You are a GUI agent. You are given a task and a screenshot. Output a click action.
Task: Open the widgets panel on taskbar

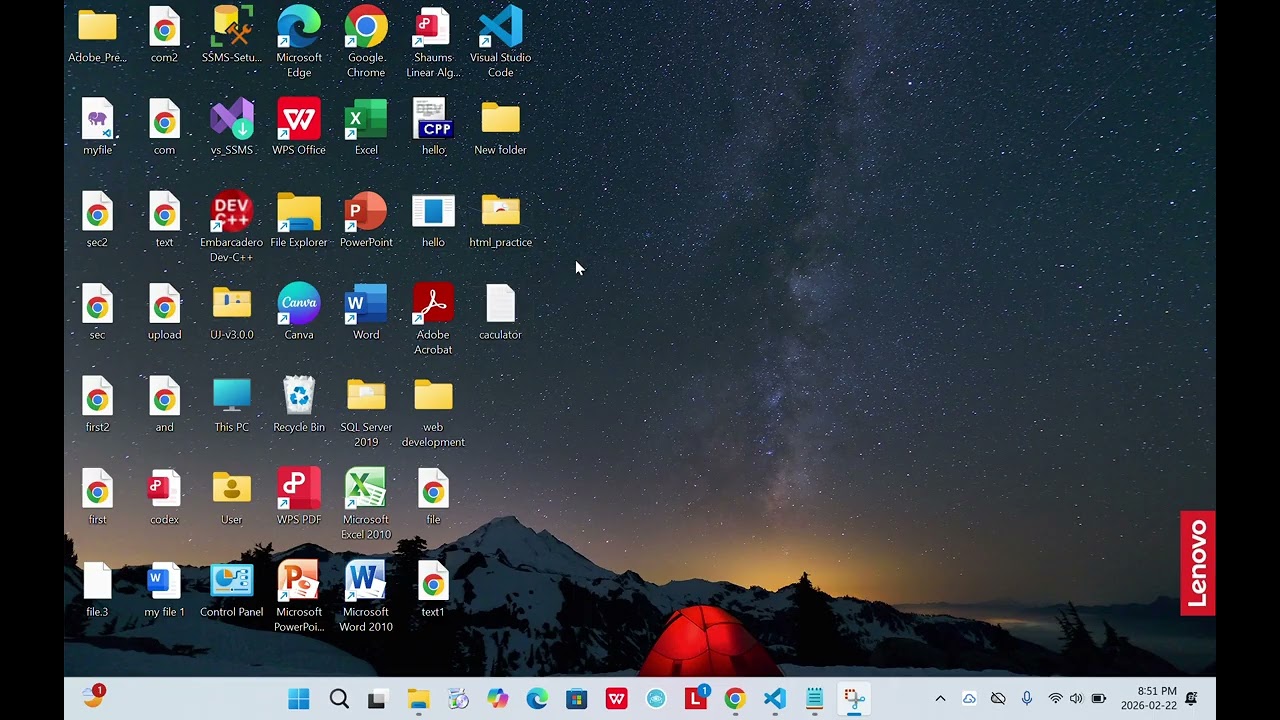tap(93, 696)
